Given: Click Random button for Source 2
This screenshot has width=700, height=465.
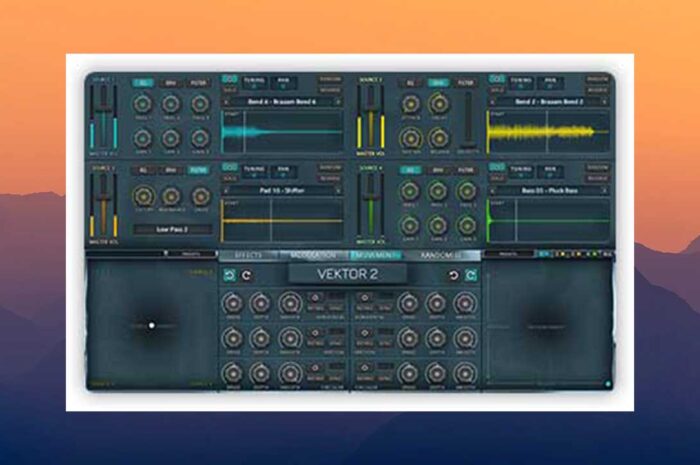Looking at the screenshot, I should point(597,79).
